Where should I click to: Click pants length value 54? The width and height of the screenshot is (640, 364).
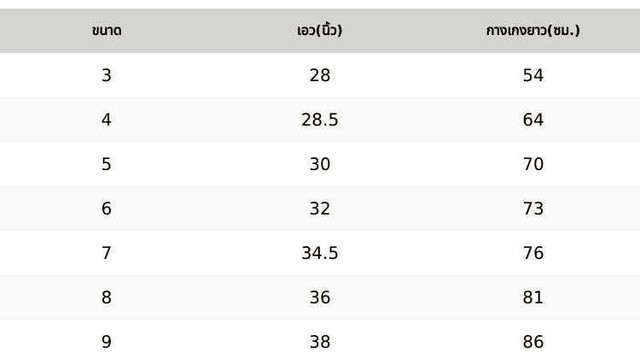pyautogui.click(x=533, y=75)
